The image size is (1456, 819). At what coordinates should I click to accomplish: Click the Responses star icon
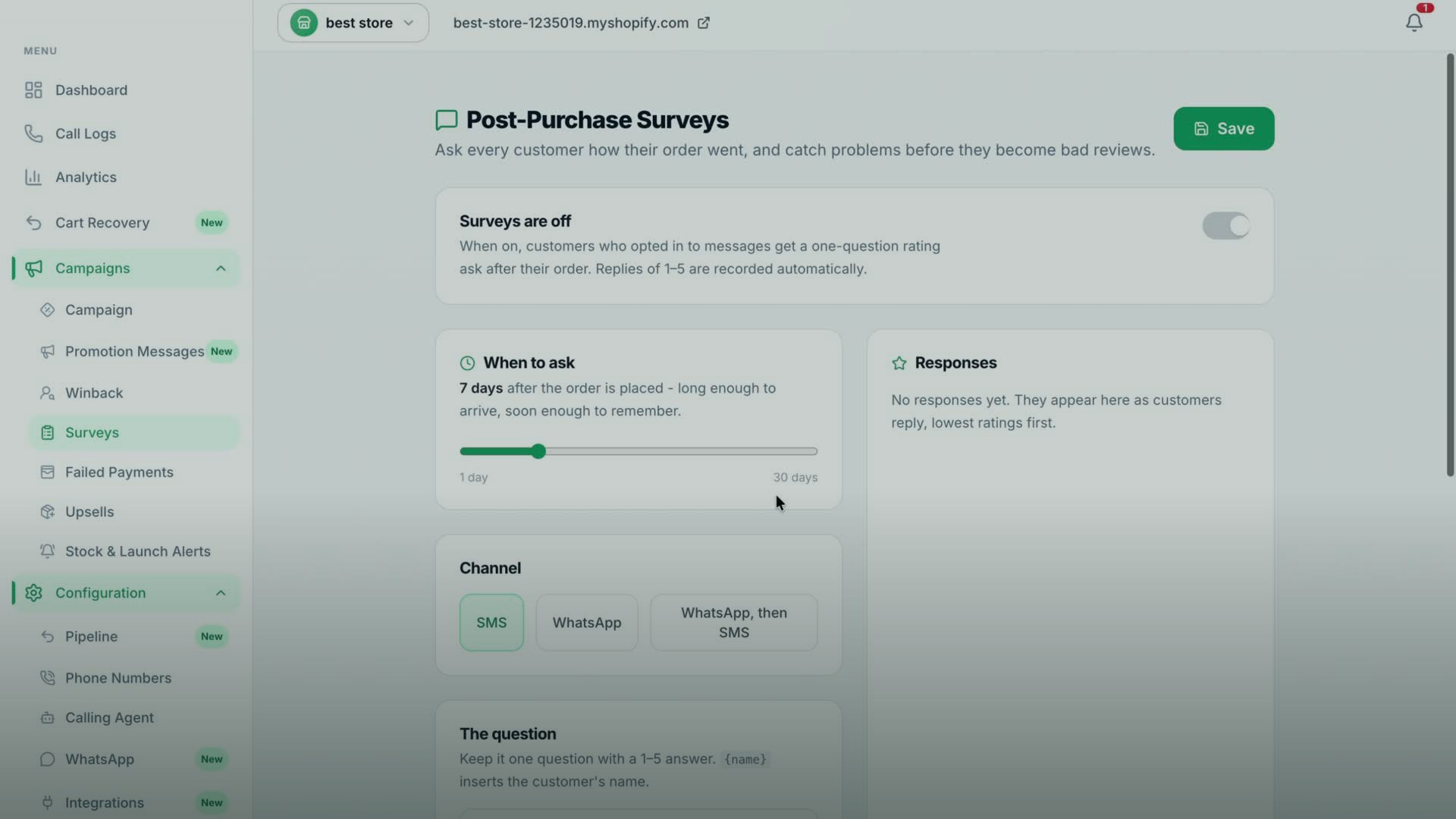point(899,363)
